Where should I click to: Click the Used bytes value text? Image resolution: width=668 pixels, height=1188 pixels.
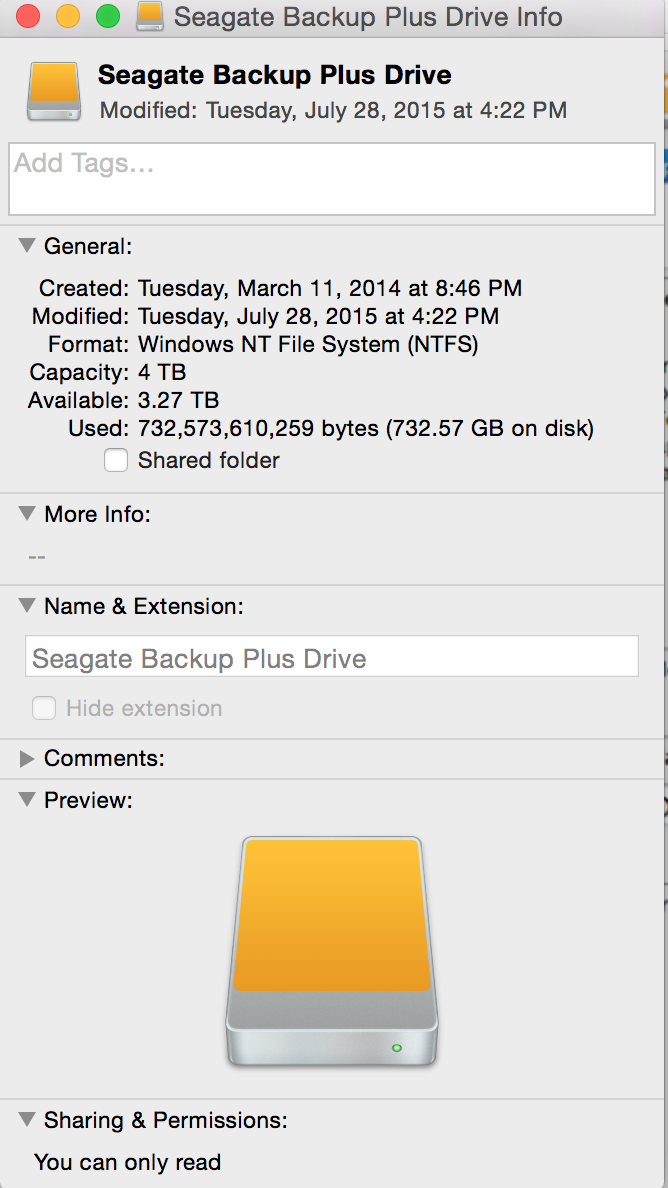[x=366, y=429]
